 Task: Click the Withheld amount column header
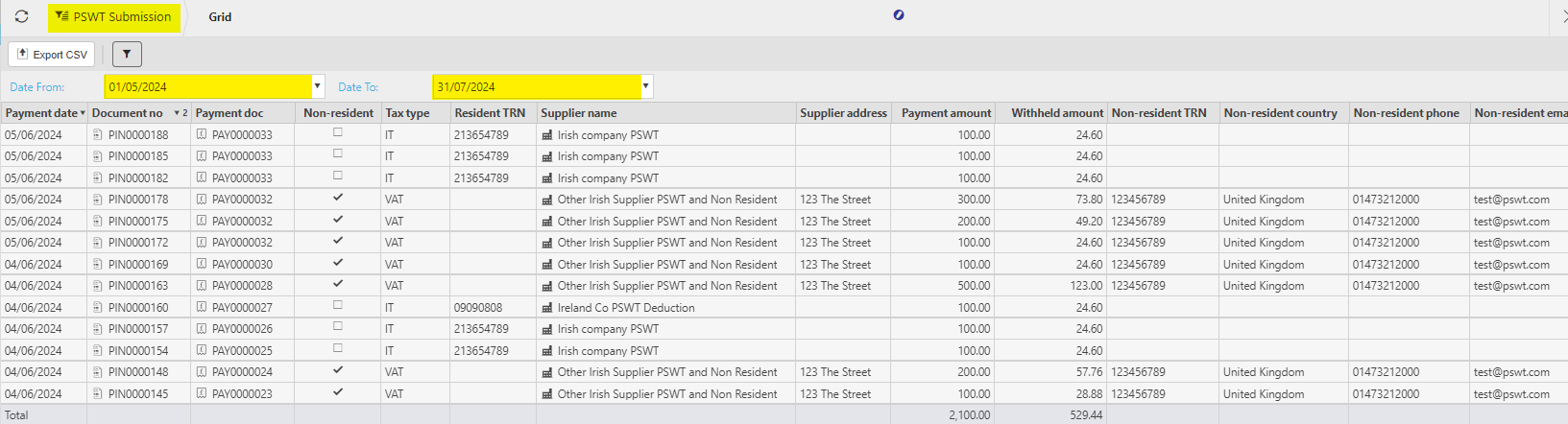click(1056, 113)
